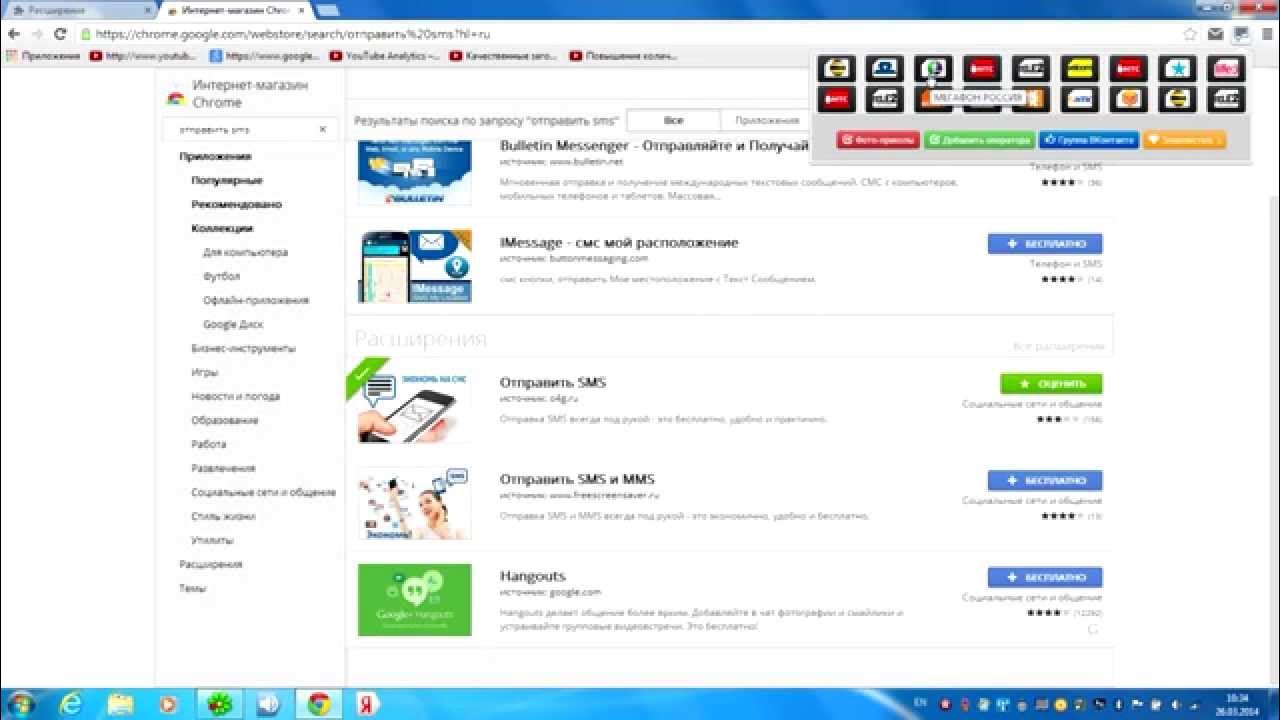Open the Все расширения link
Viewport: 1280px width, 720px height.
coord(1058,346)
